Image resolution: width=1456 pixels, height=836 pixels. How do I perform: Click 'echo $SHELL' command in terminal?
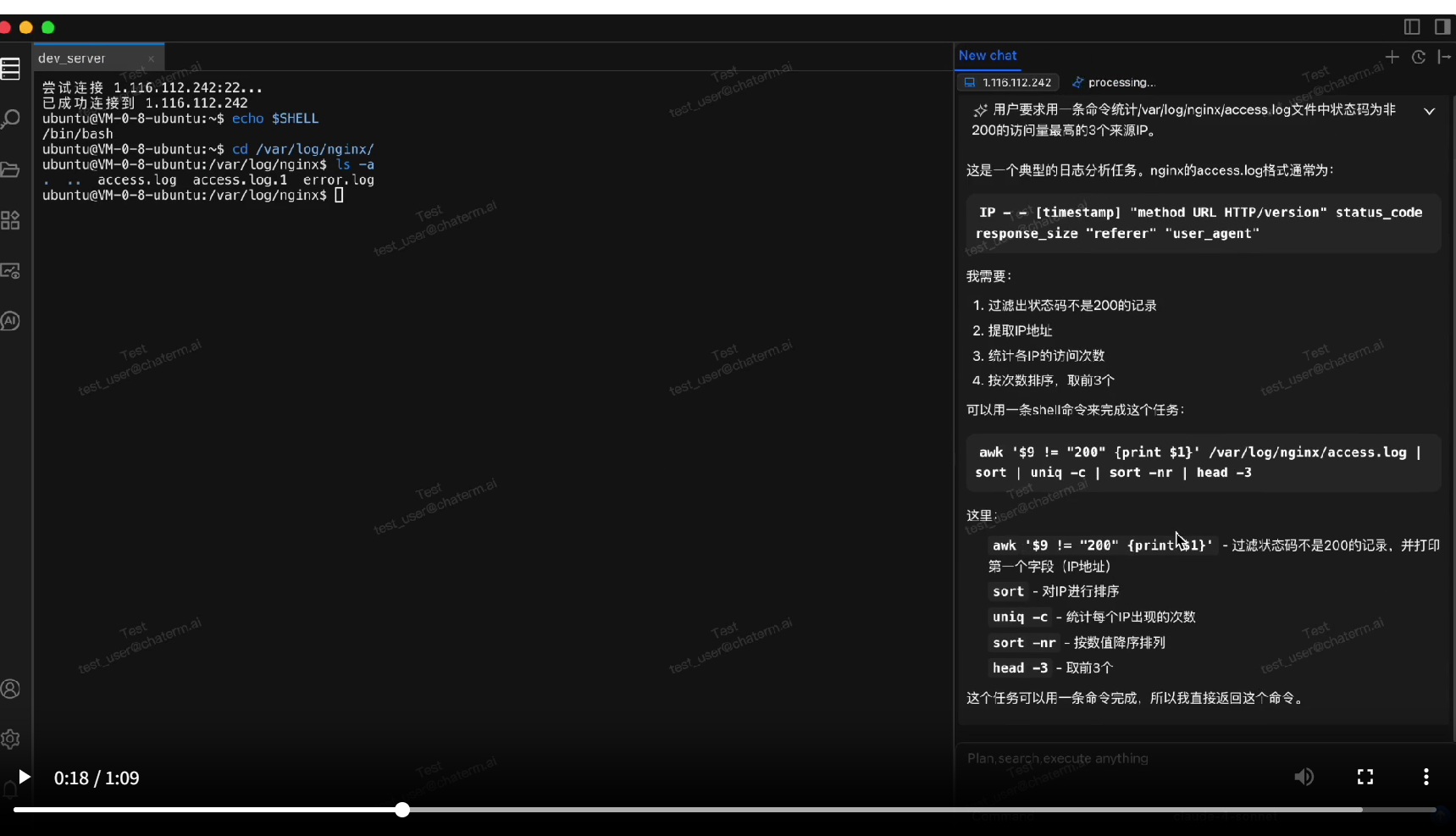[275, 119]
